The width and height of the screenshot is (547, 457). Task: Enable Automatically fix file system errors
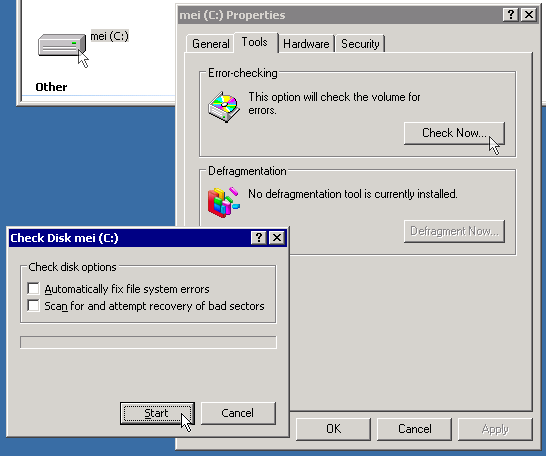coord(33,289)
